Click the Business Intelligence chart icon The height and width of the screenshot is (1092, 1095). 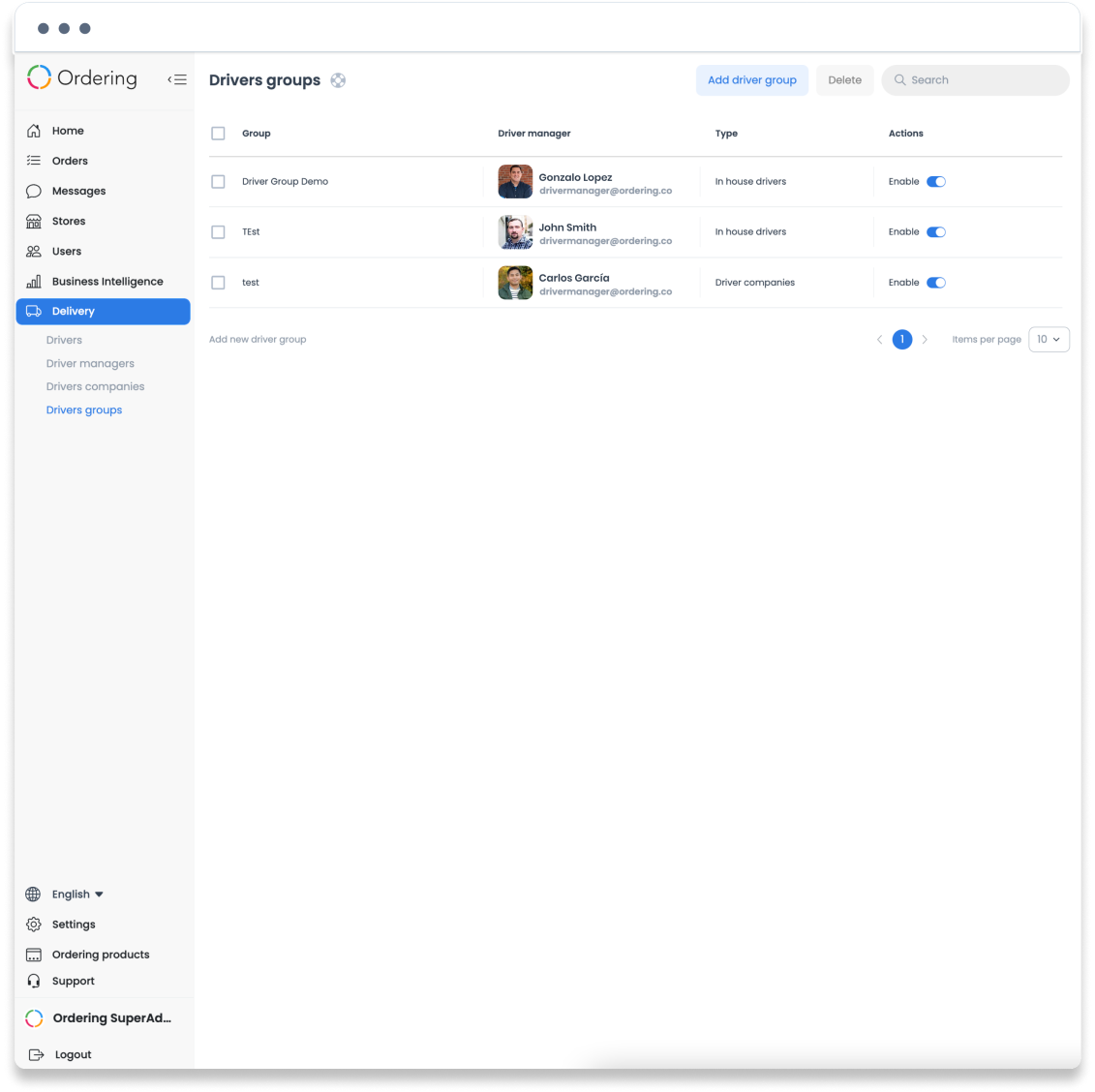[x=34, y=282]
